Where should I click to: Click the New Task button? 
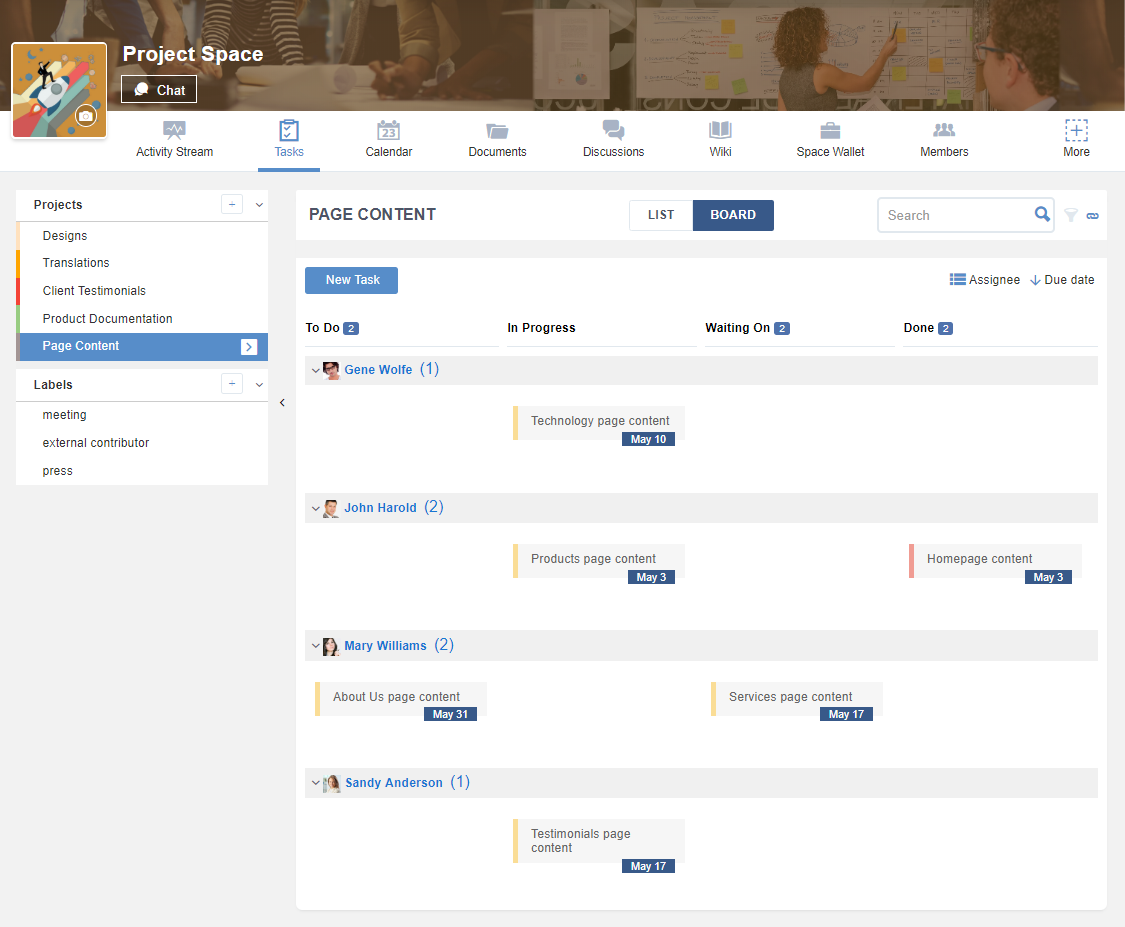[351, 280]
